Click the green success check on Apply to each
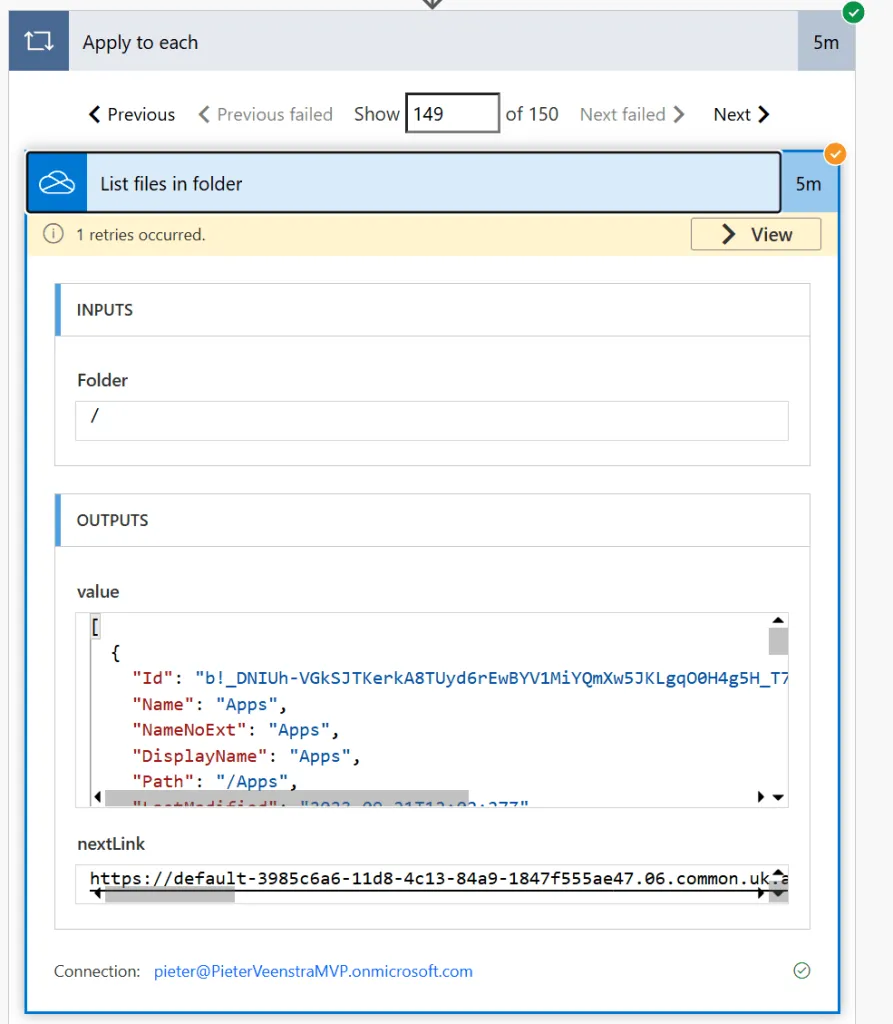 tap(853, 13)
